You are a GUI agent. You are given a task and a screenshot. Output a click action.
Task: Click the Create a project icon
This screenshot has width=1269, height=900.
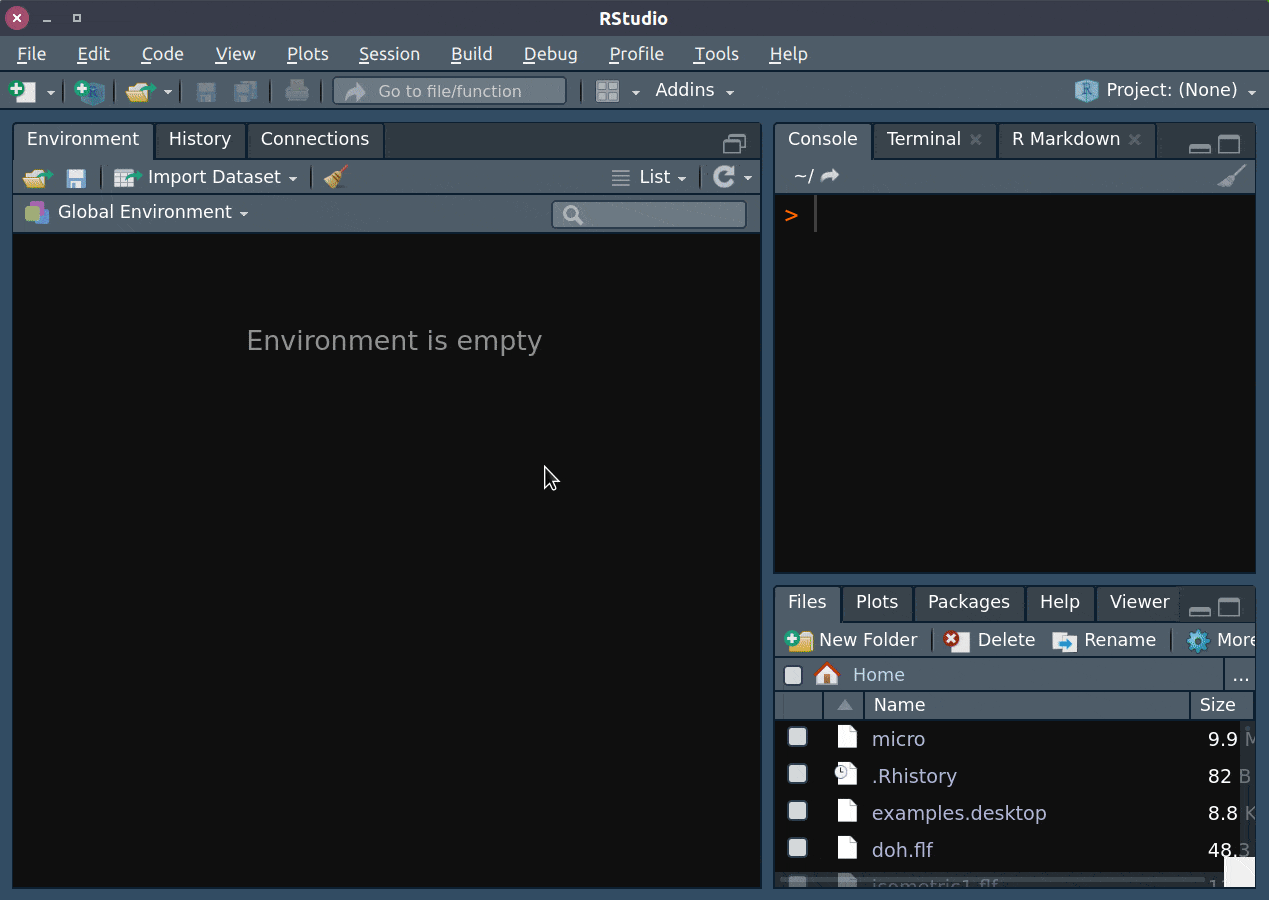(90, 92)
